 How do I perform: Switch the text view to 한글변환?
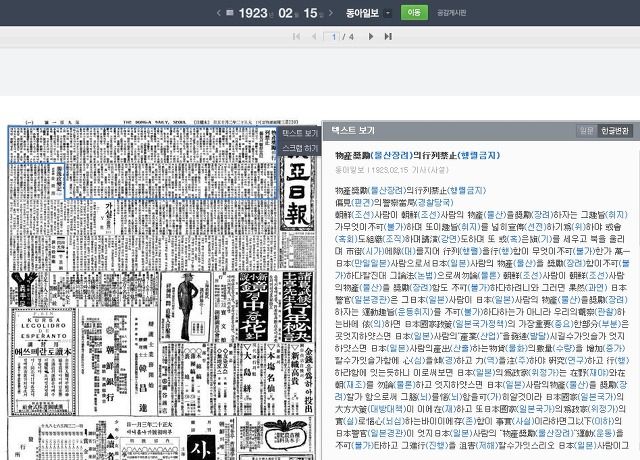coord(614,131)
